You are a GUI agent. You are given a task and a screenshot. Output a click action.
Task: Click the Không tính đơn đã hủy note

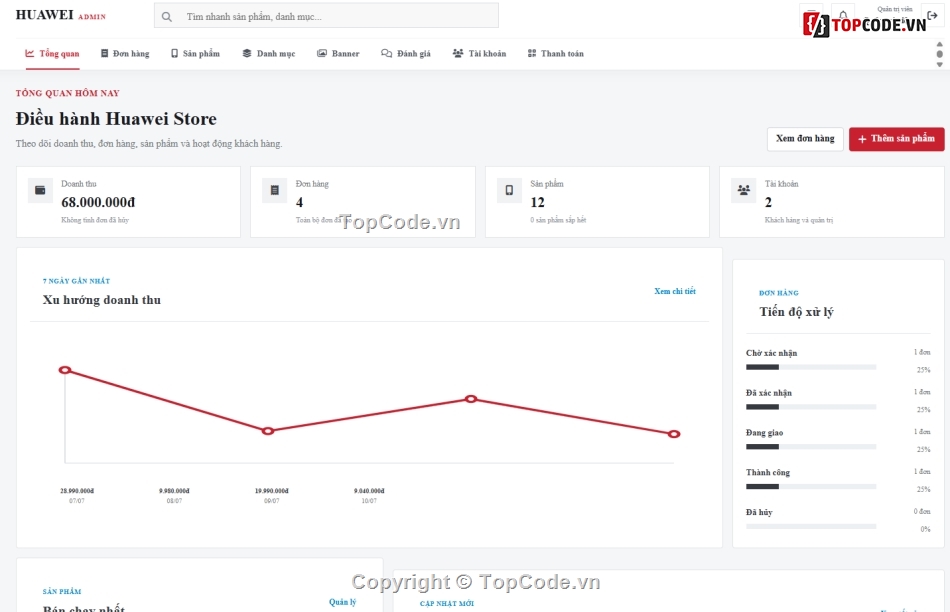[95, 220]
